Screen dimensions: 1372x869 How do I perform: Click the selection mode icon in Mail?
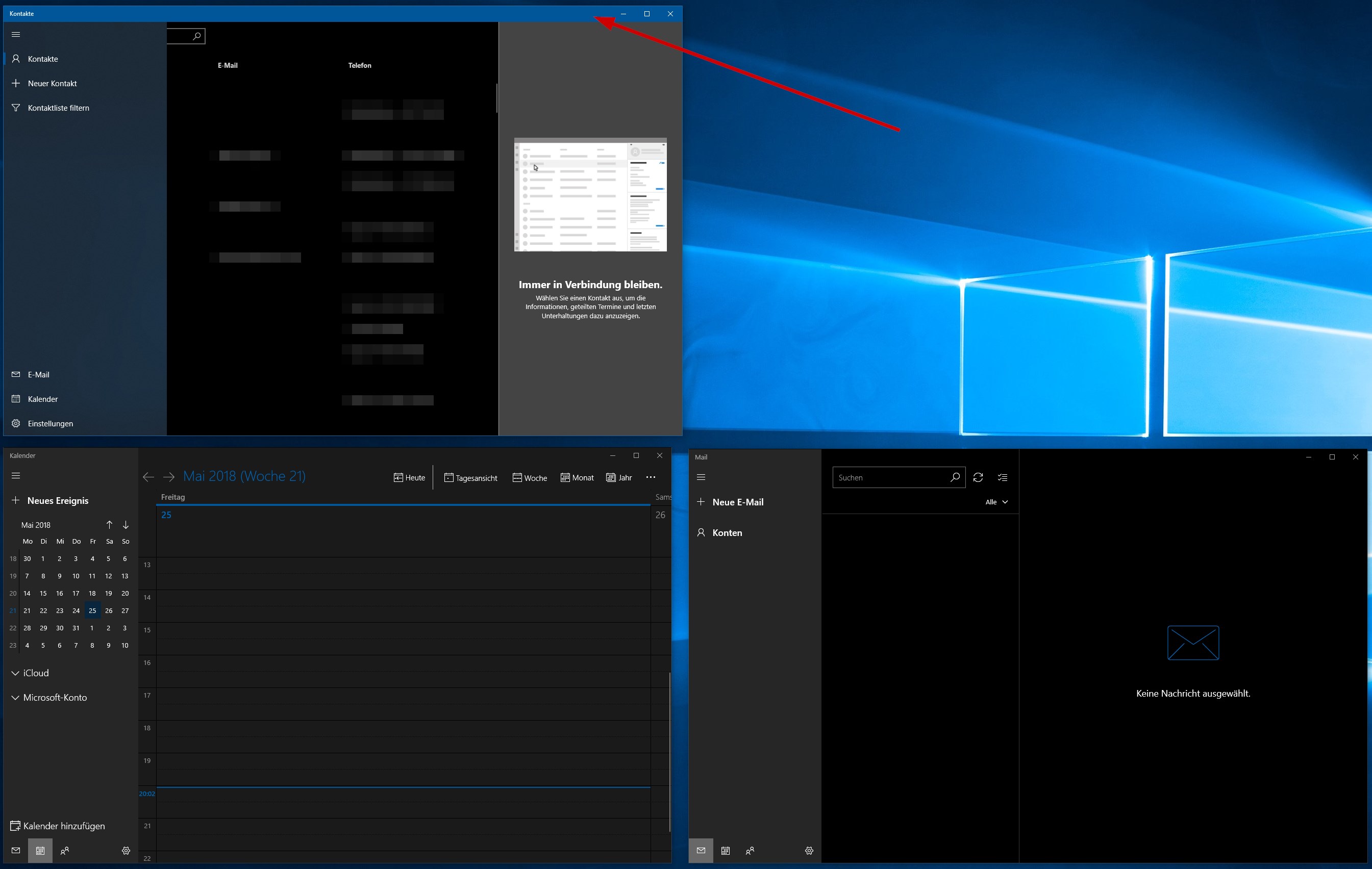tap(1002, 477)
